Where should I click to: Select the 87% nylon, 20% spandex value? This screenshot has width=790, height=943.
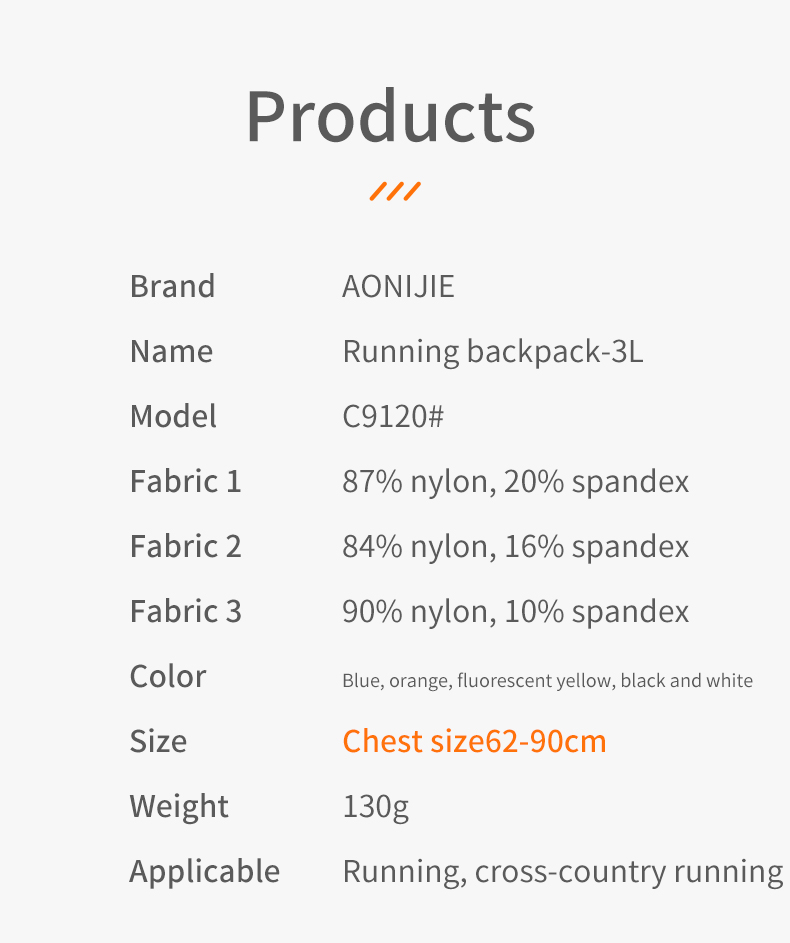point(515,482)
